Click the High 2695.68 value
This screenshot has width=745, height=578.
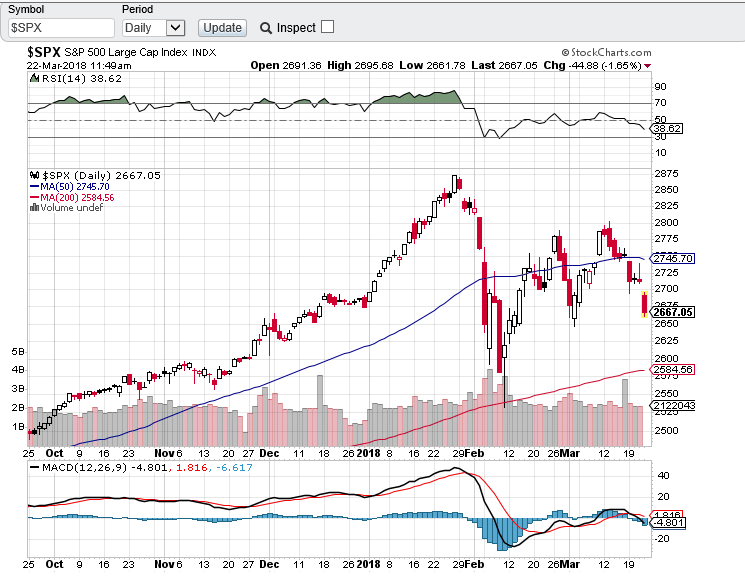point(360,66)
